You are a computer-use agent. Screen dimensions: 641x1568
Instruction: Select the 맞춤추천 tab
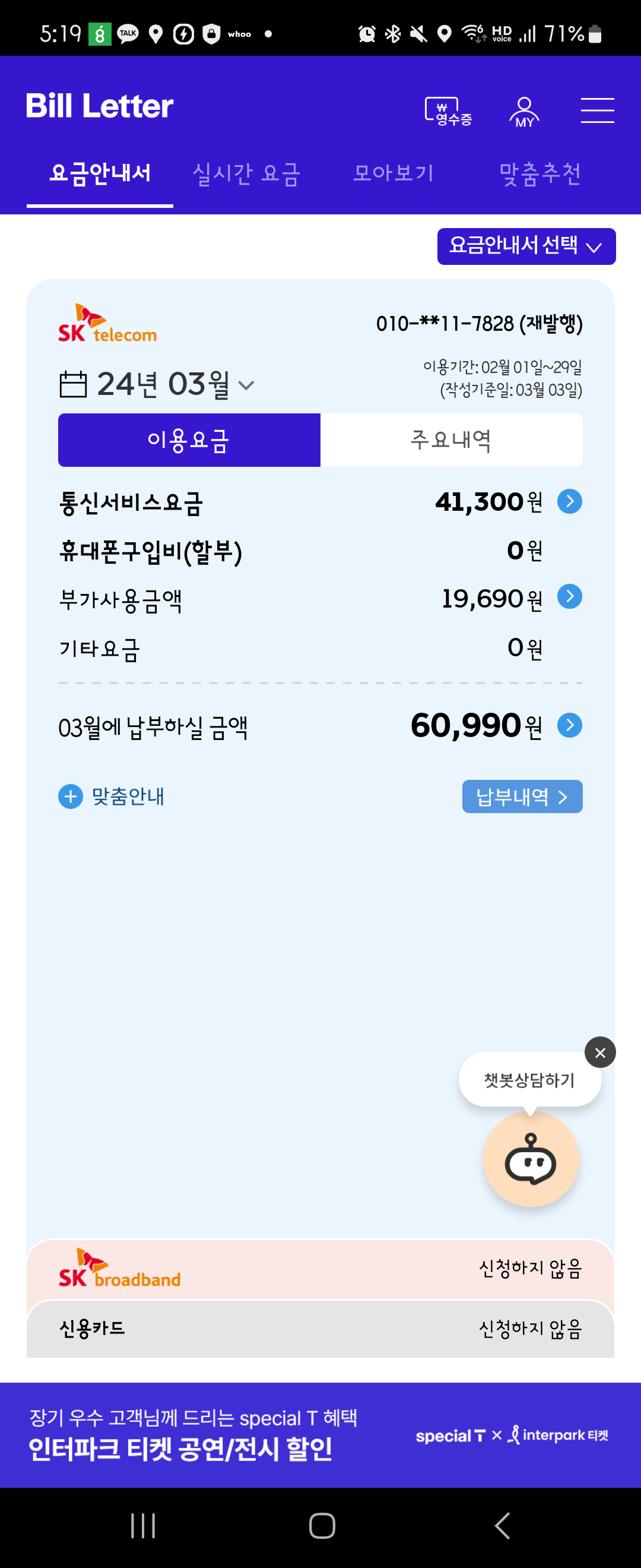(540, 174)
